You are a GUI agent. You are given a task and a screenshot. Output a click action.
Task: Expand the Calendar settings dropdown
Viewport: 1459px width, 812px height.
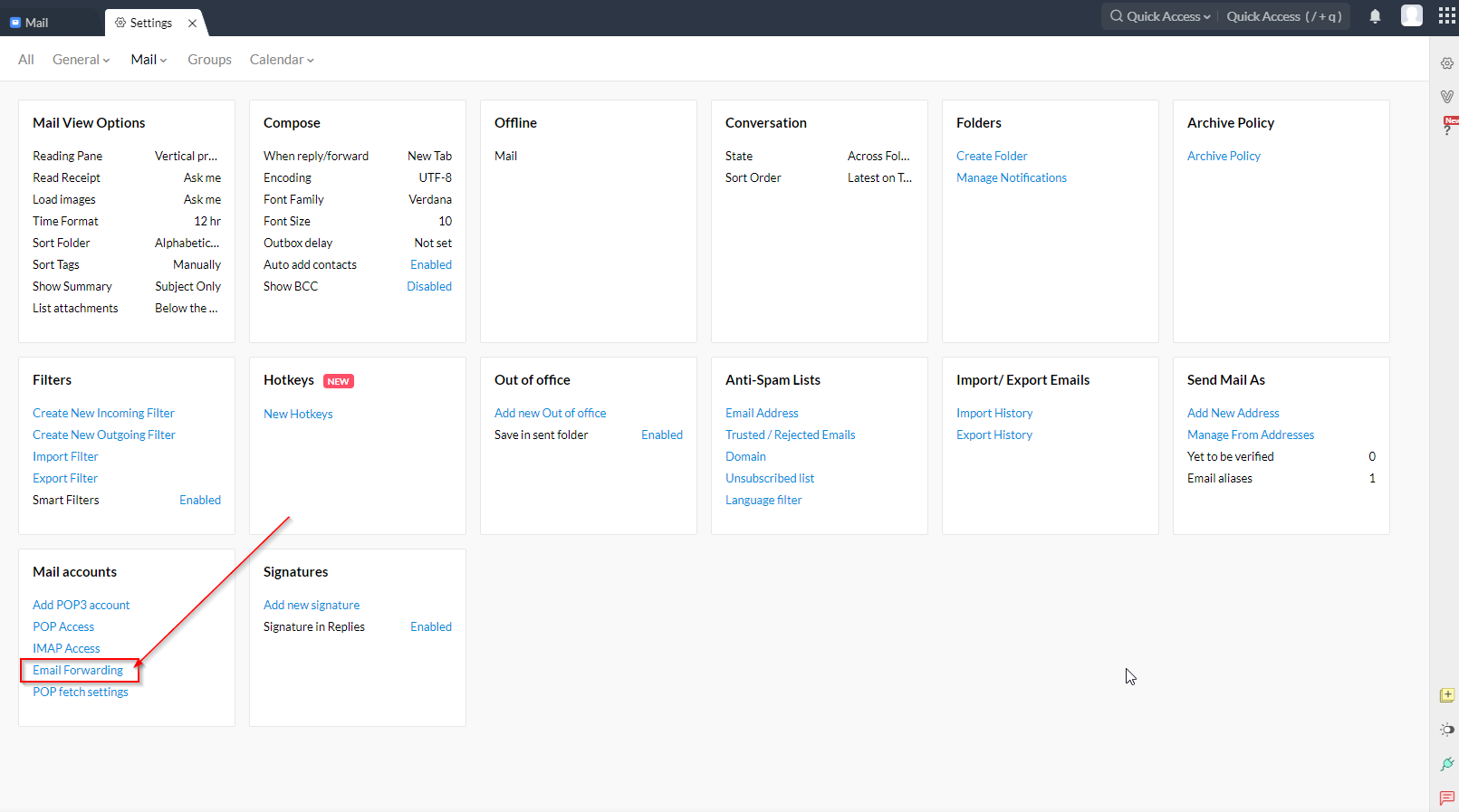[282, 60]
